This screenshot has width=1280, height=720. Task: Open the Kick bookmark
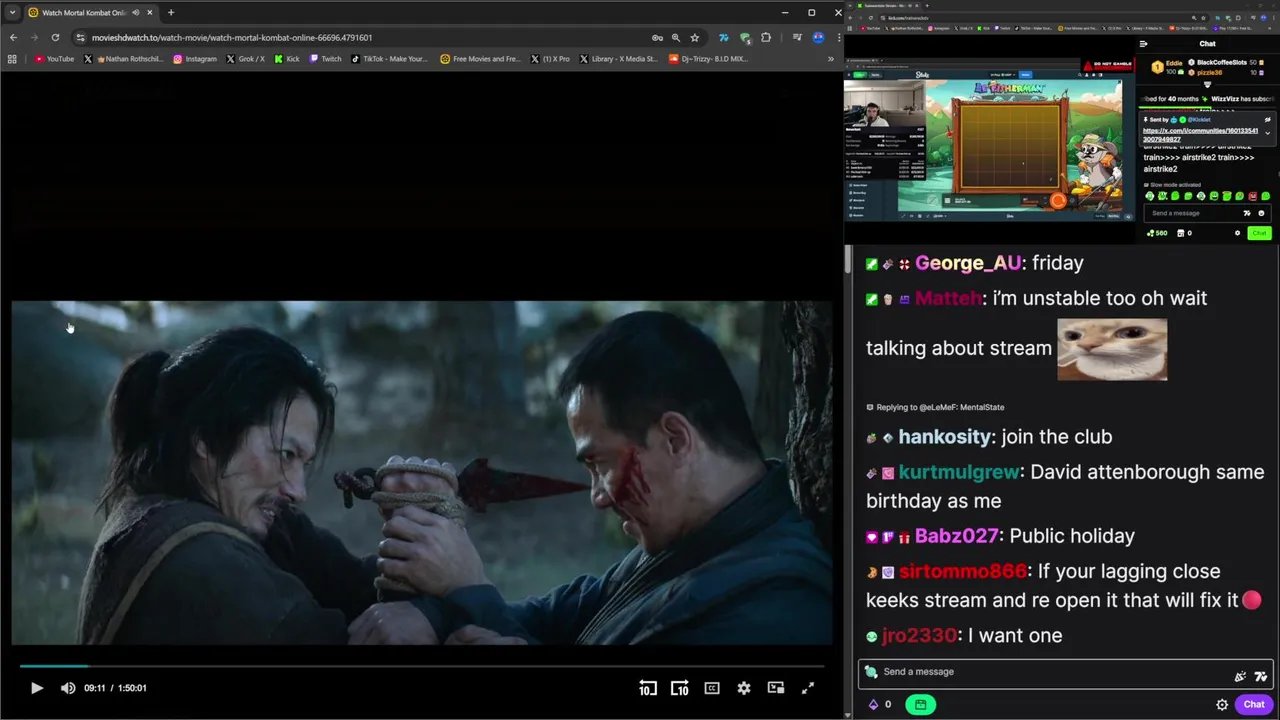(x=286, y=59)
